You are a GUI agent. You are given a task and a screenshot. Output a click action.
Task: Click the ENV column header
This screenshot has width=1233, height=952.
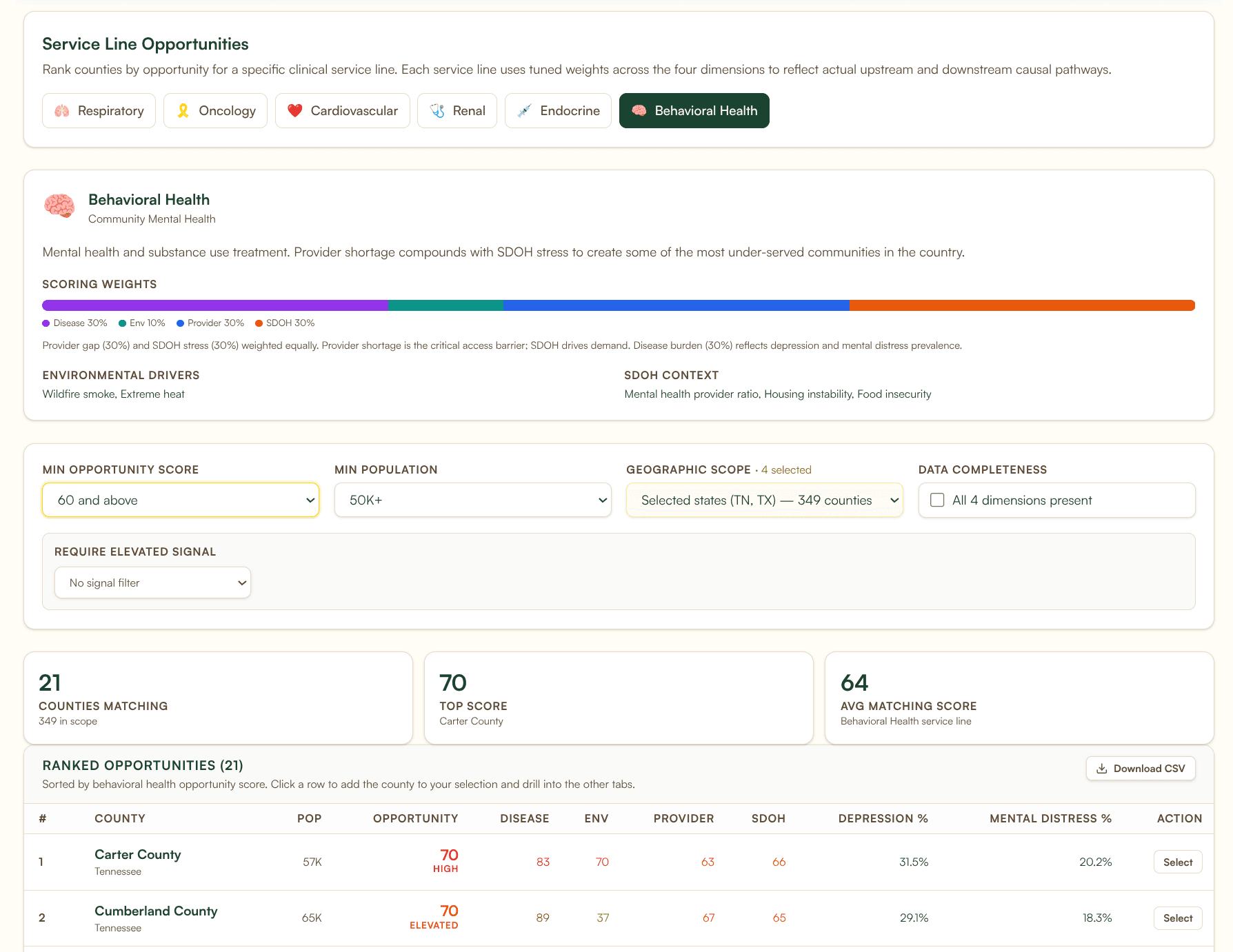(x=597, y=819)
